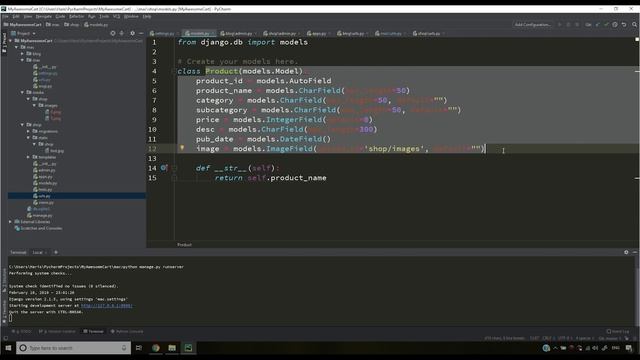Click the PyCharm icon on the taskbar
The image size is (640, 360).
(x=188, y=348)
